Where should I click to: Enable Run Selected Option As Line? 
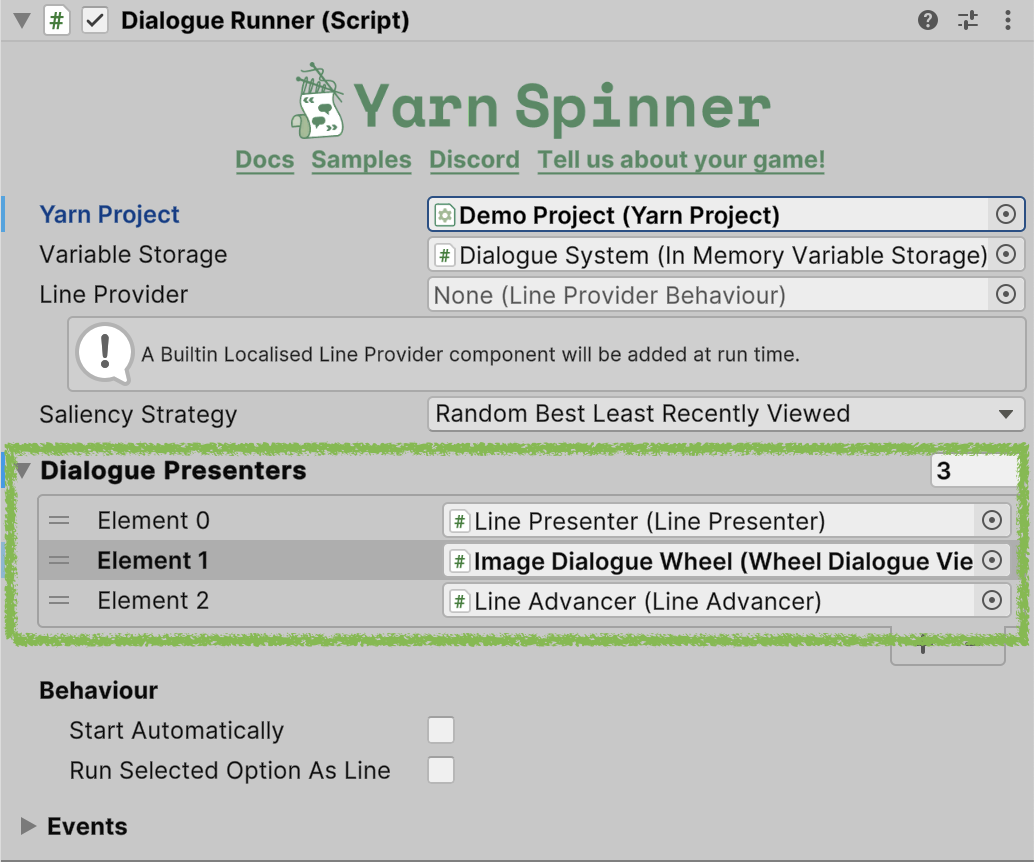pos(441,770)
